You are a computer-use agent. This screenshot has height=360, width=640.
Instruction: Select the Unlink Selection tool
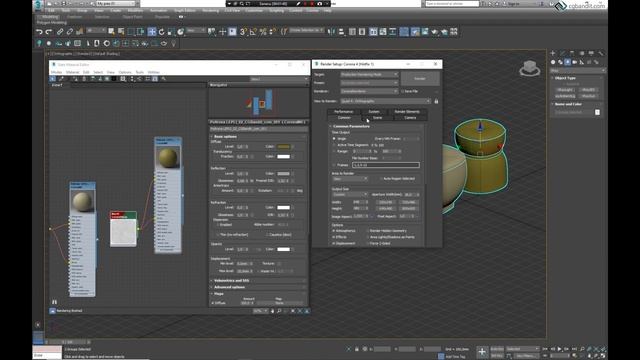click(x=70, y=31)
